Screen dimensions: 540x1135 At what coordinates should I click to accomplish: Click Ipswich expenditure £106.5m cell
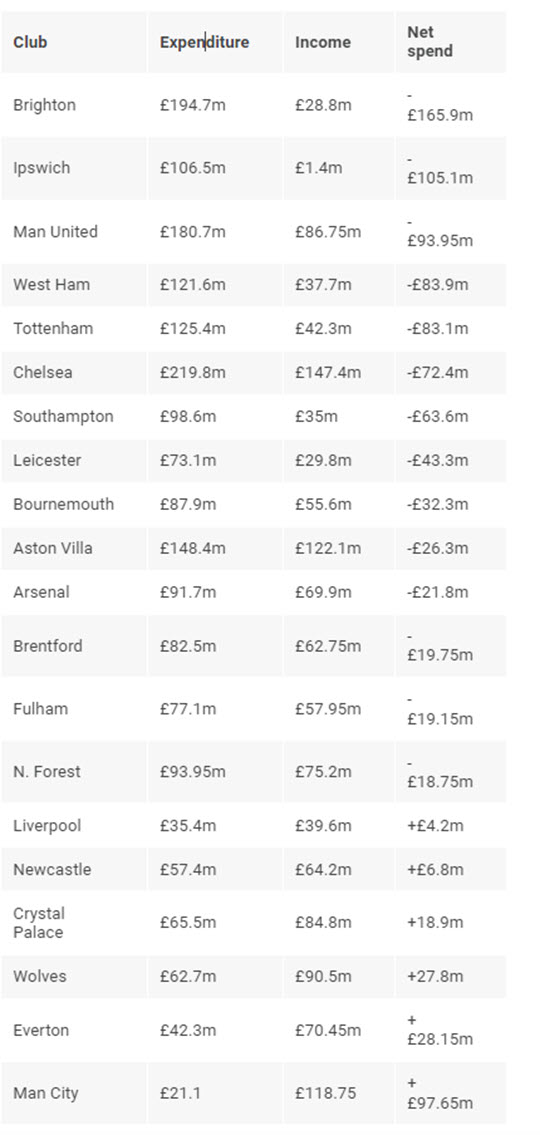193,168
